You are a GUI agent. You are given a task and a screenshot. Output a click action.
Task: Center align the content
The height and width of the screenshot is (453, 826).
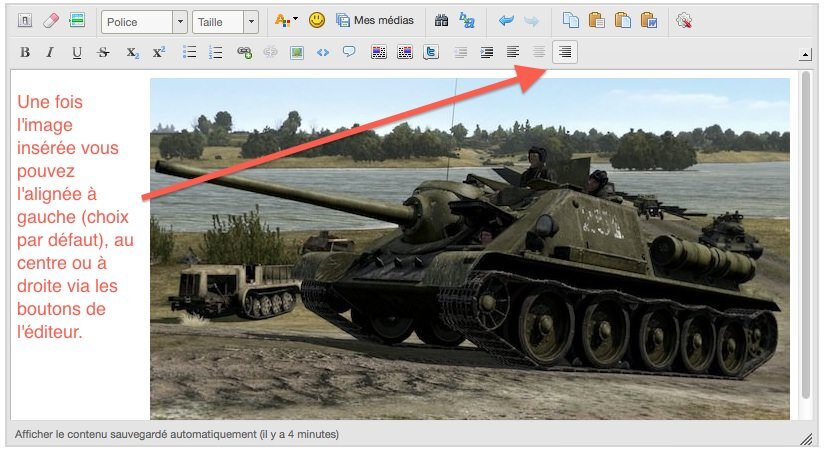coord(539,52)
